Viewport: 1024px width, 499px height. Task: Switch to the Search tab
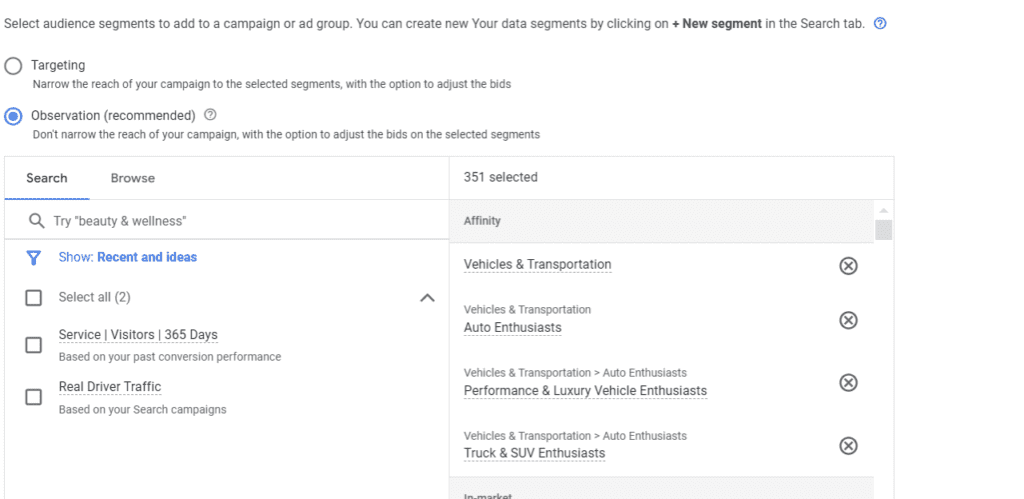coord(47,178)
